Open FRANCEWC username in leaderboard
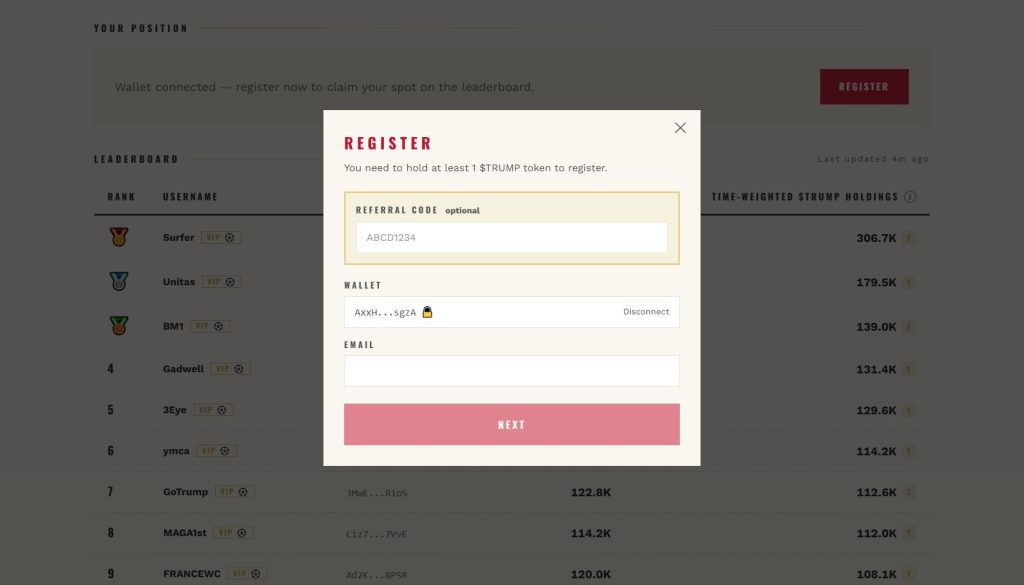This screenshot has height=585, width=1024. click(x=192, y=574)
